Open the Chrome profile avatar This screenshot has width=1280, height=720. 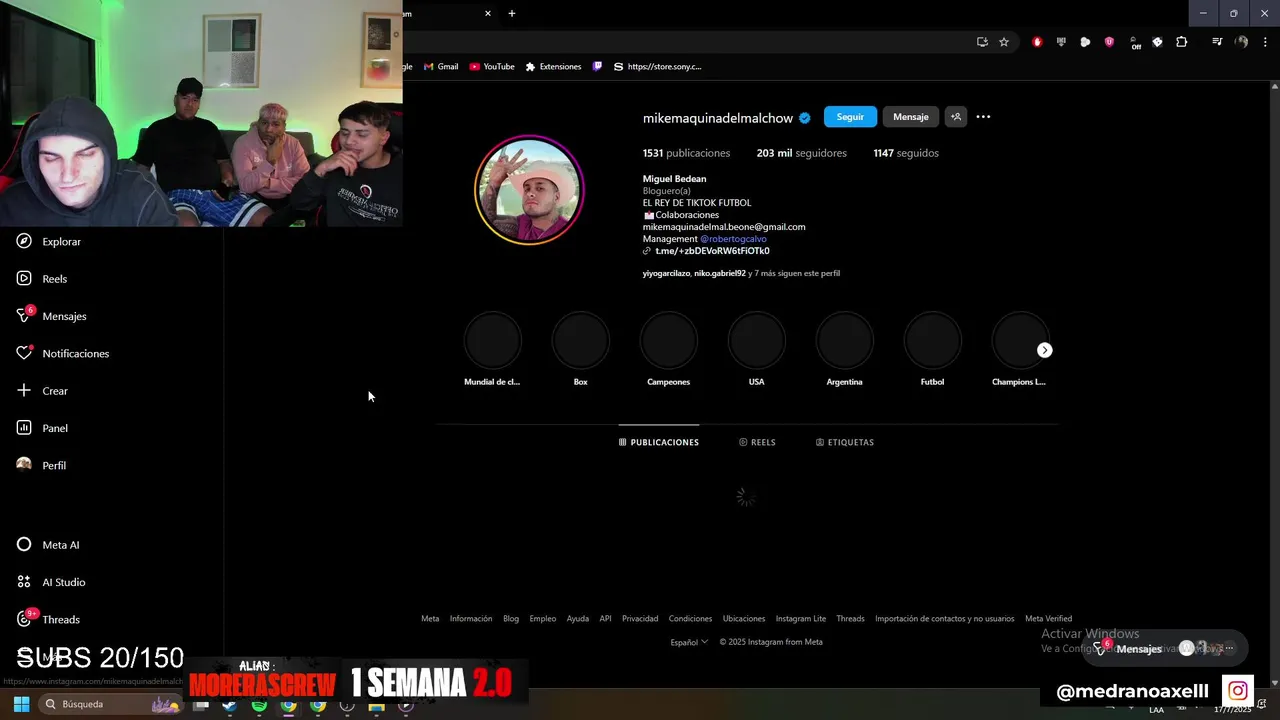click(x=1241, y=42)
